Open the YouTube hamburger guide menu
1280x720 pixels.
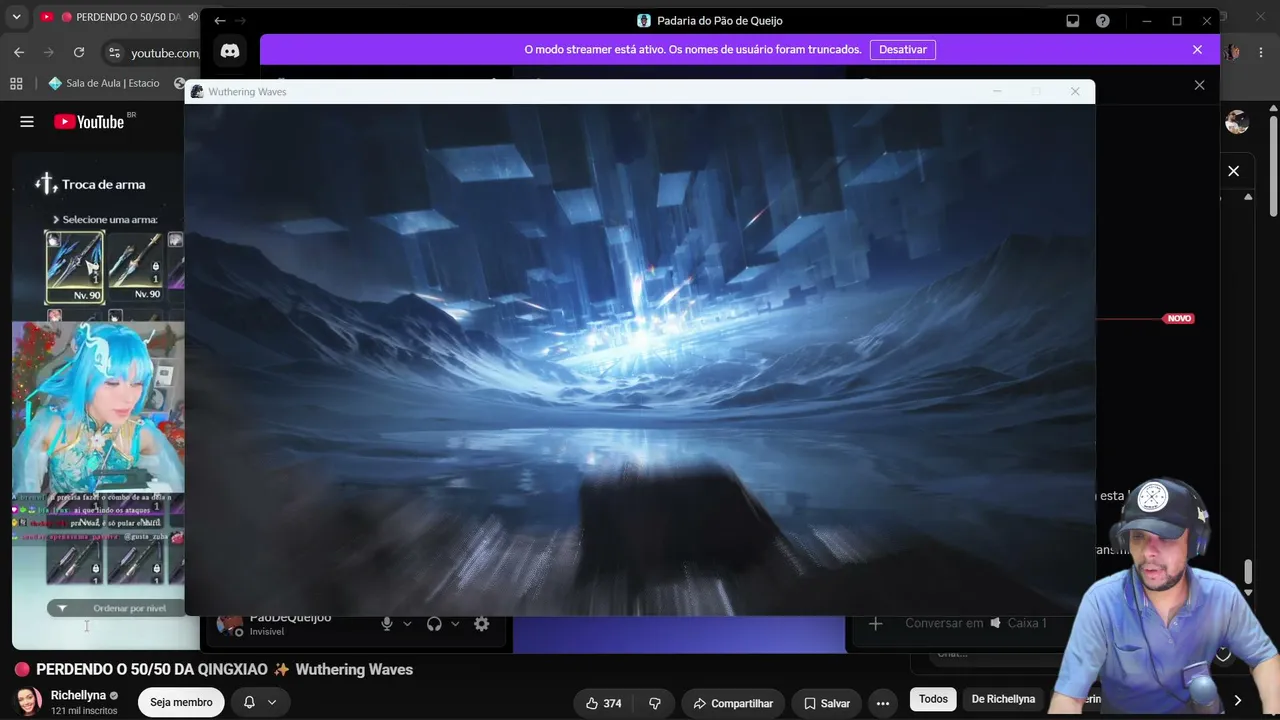point(27,122)
